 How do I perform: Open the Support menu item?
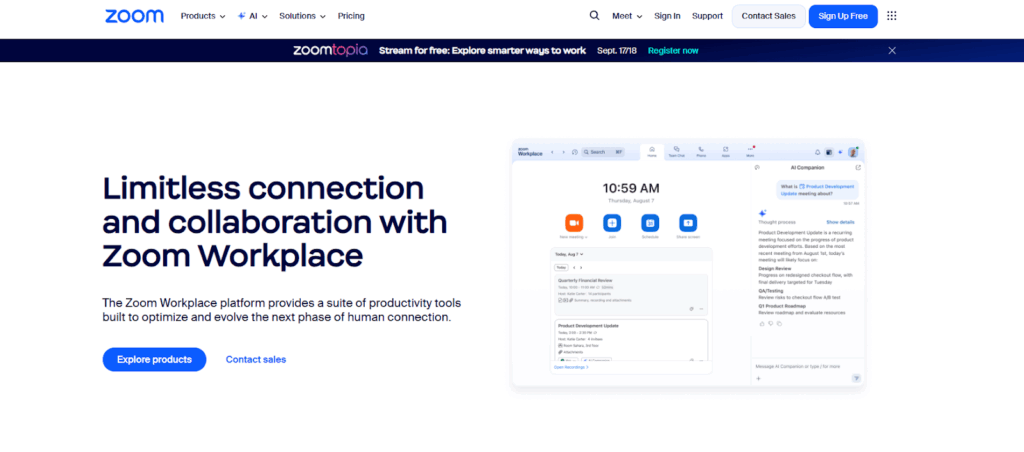click(707, 16)
